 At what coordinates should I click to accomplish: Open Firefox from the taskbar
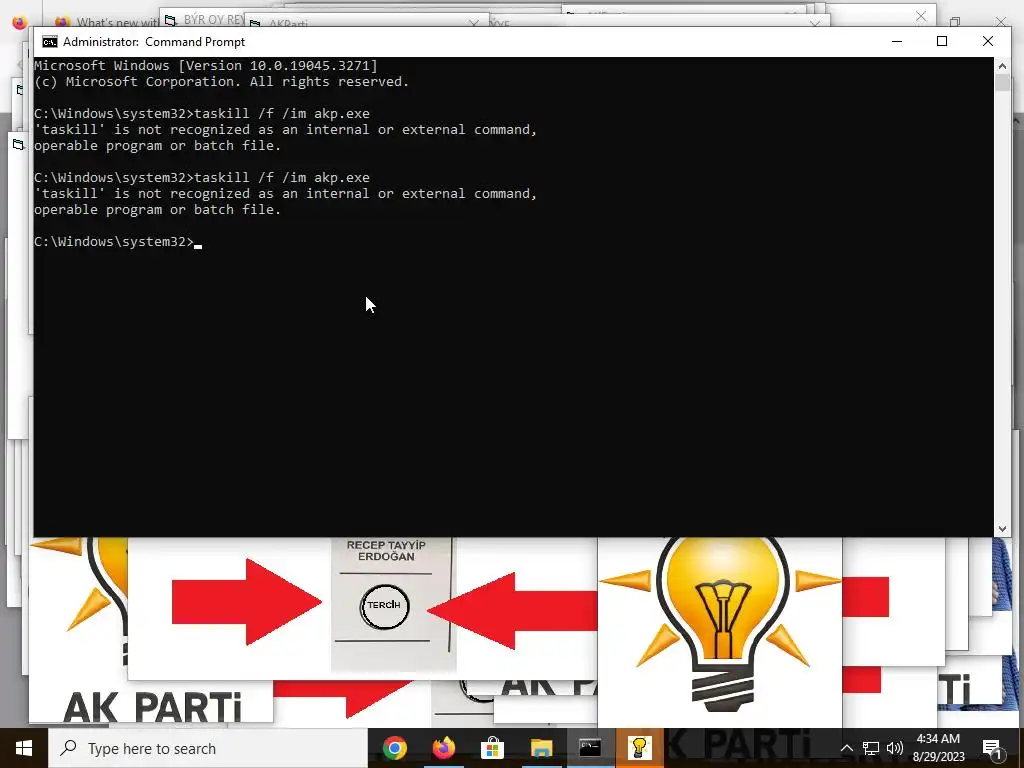click(x=443, y=748)
